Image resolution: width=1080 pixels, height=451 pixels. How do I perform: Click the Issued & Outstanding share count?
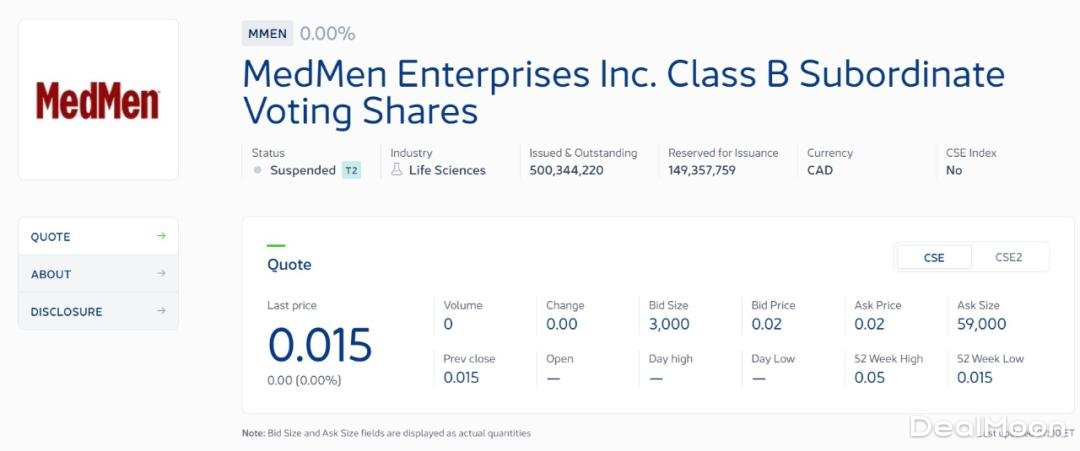(x=566, y=170)
